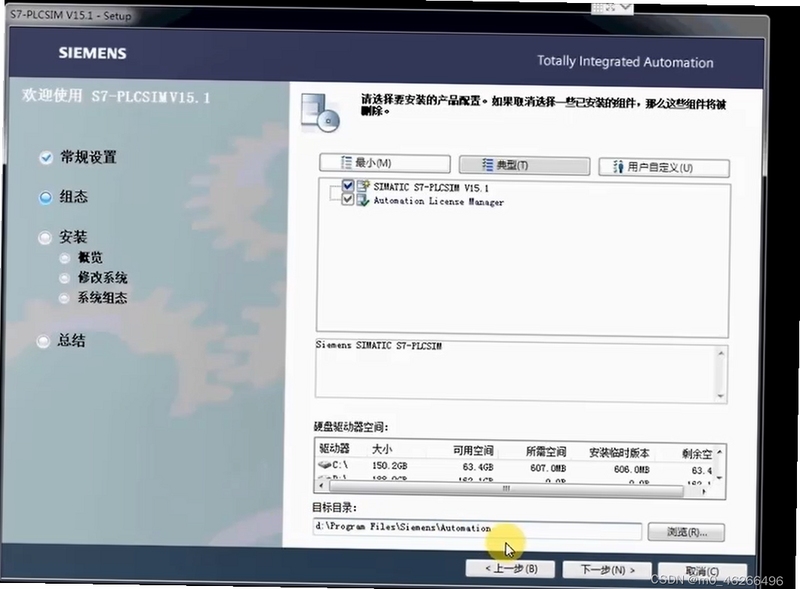Click the 大小 column header
Viewport: 800px width, 589px height.
(382, 449)
